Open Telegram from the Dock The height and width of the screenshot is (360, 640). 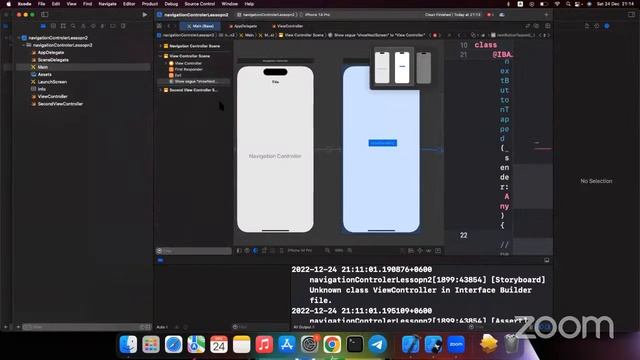click(378, 344)
